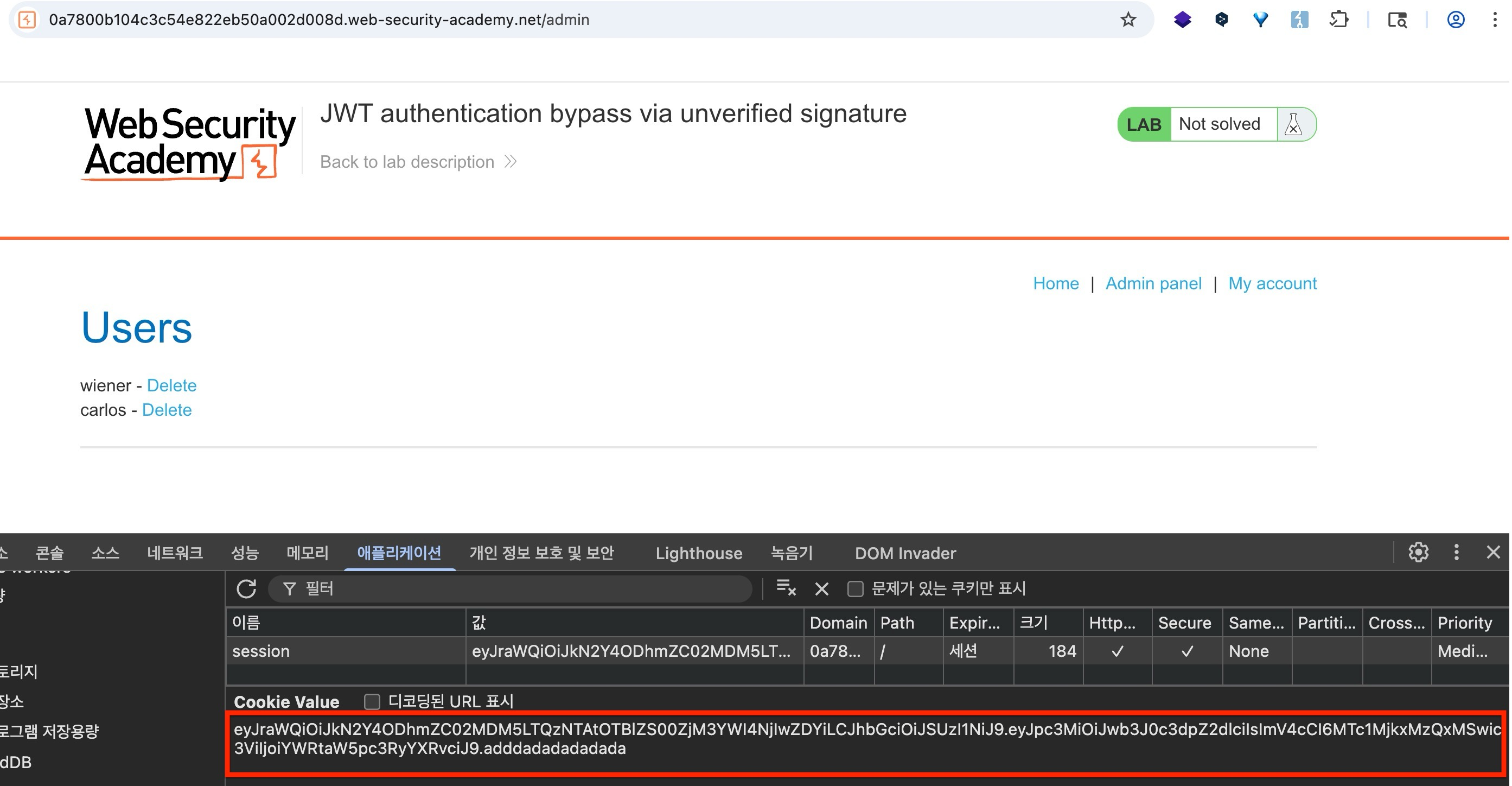Open the DevTools three-dot menu
This screenshot has width=1512, height=786.
(x=1456, y=552)
